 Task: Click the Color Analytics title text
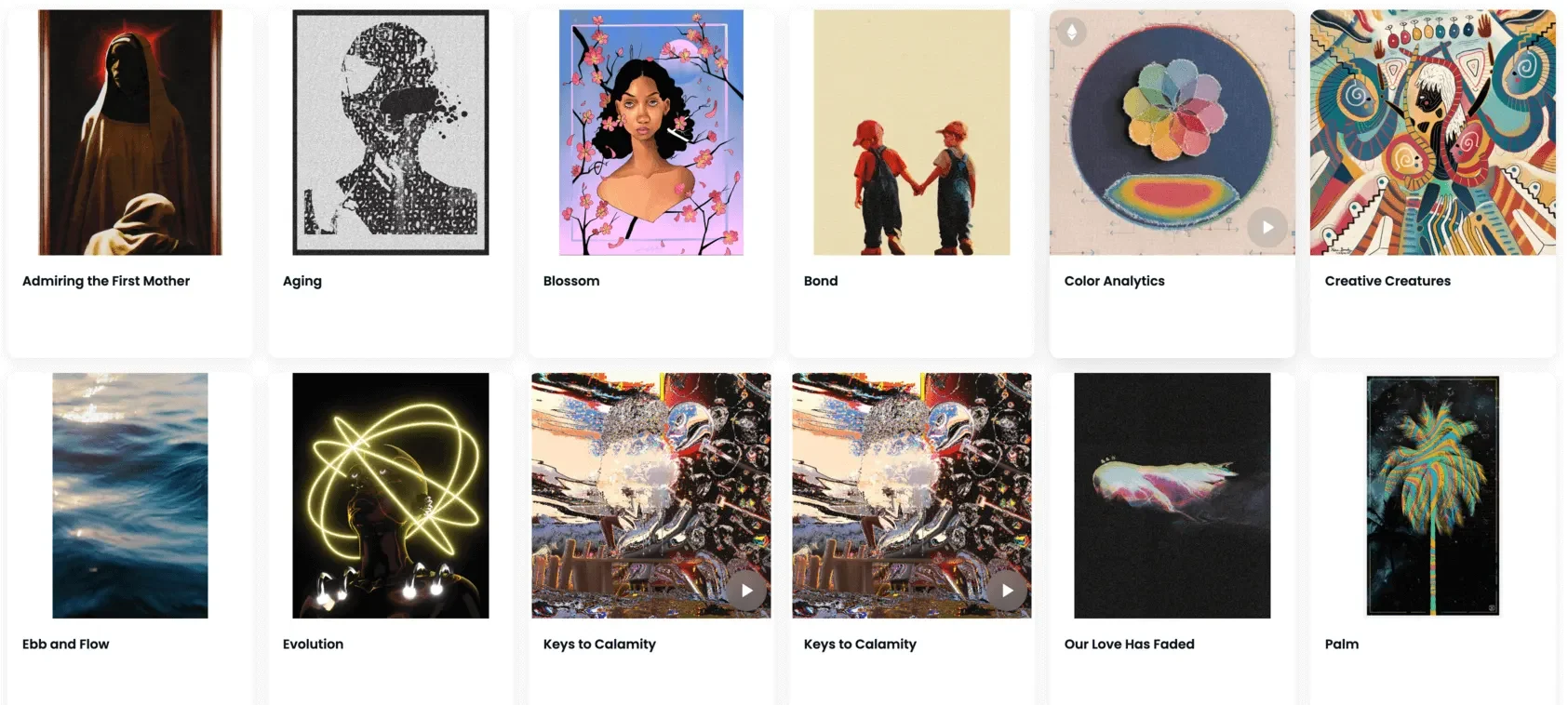tap(1115, 281)
